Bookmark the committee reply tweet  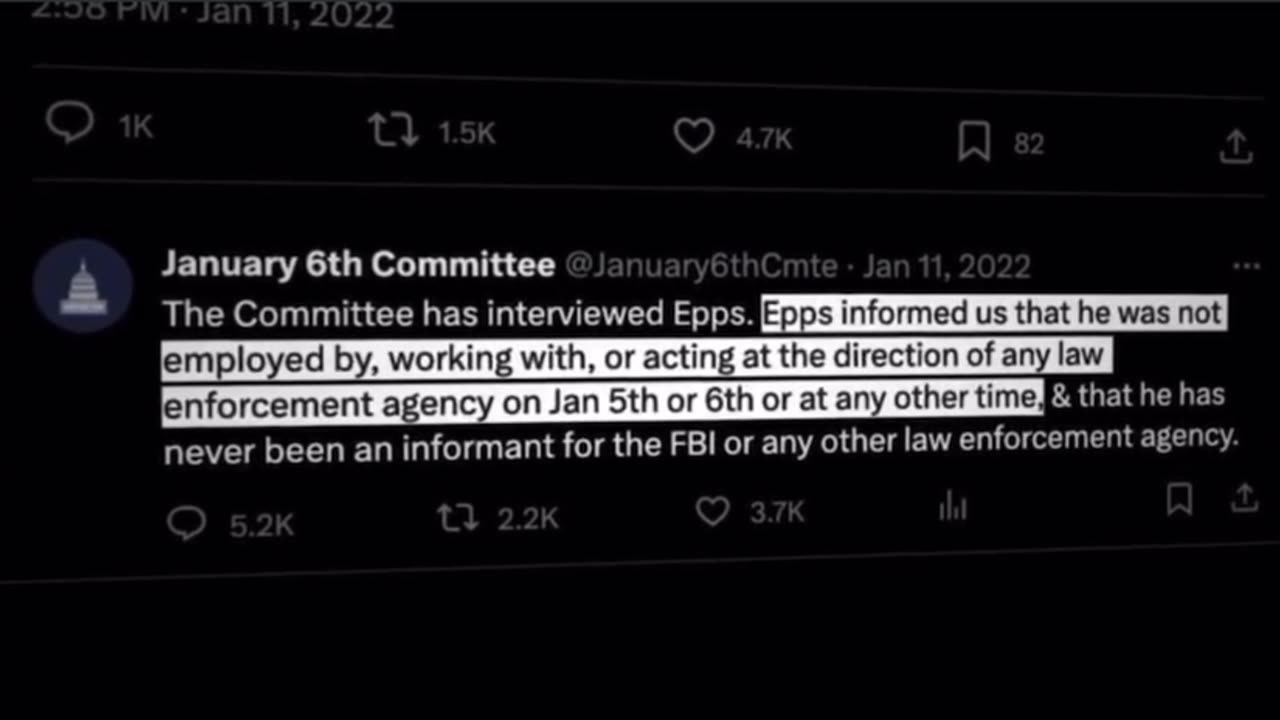click(x=1180, y=499)
